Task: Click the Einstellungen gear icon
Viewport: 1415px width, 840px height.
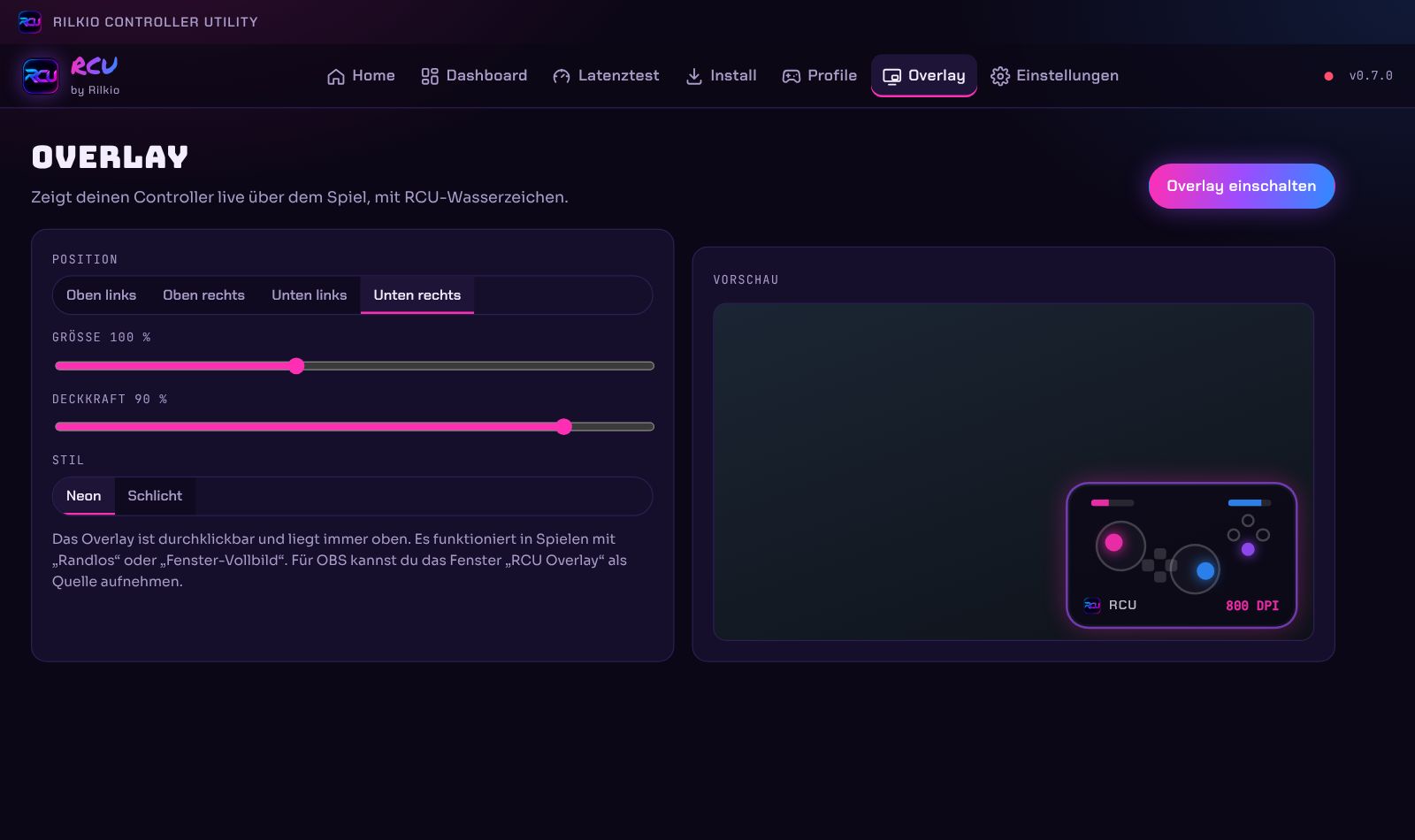Action: point(1000,76)
